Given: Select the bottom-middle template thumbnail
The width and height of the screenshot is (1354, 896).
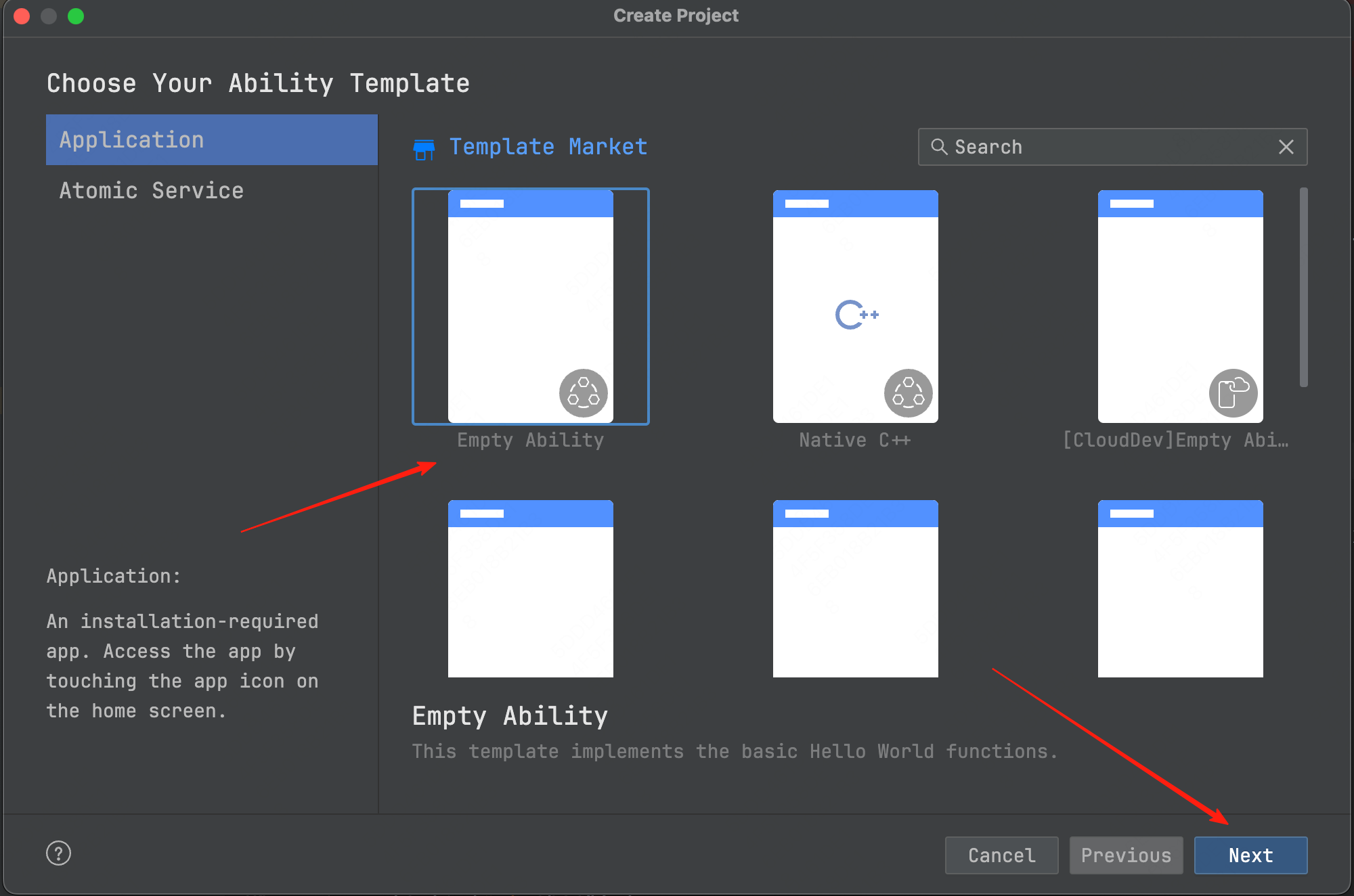Looking at the screenshot, I should pyautogui.click(x=855, y=589).
